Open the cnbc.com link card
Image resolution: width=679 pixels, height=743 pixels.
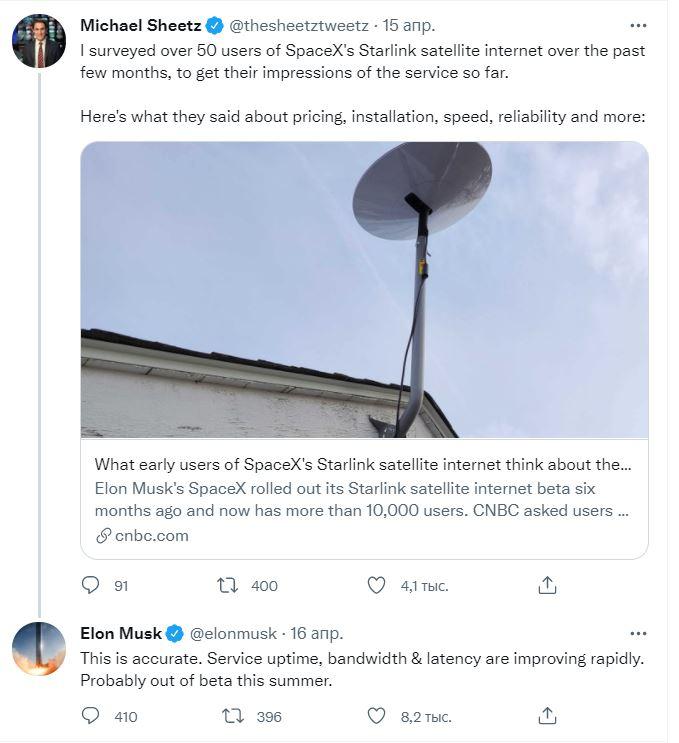tap(364, 499)
